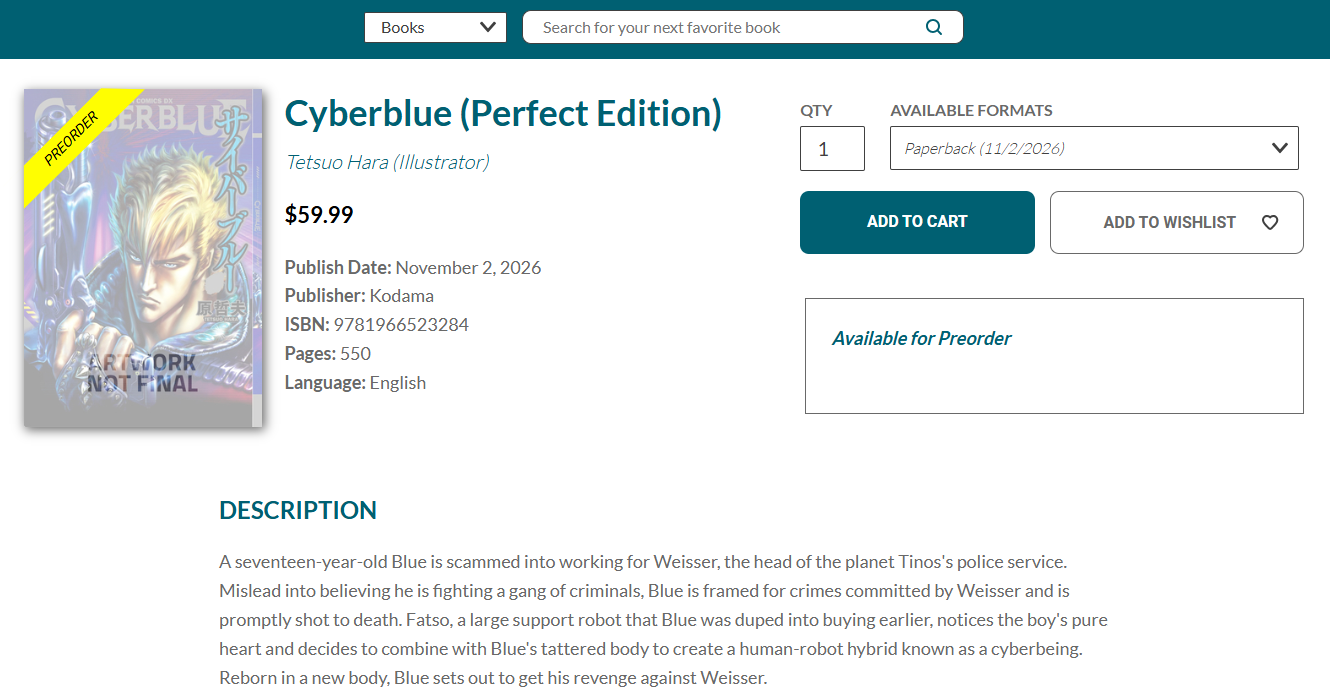
Task: Click the Available for Preorder notice
Action: [921, 338]
